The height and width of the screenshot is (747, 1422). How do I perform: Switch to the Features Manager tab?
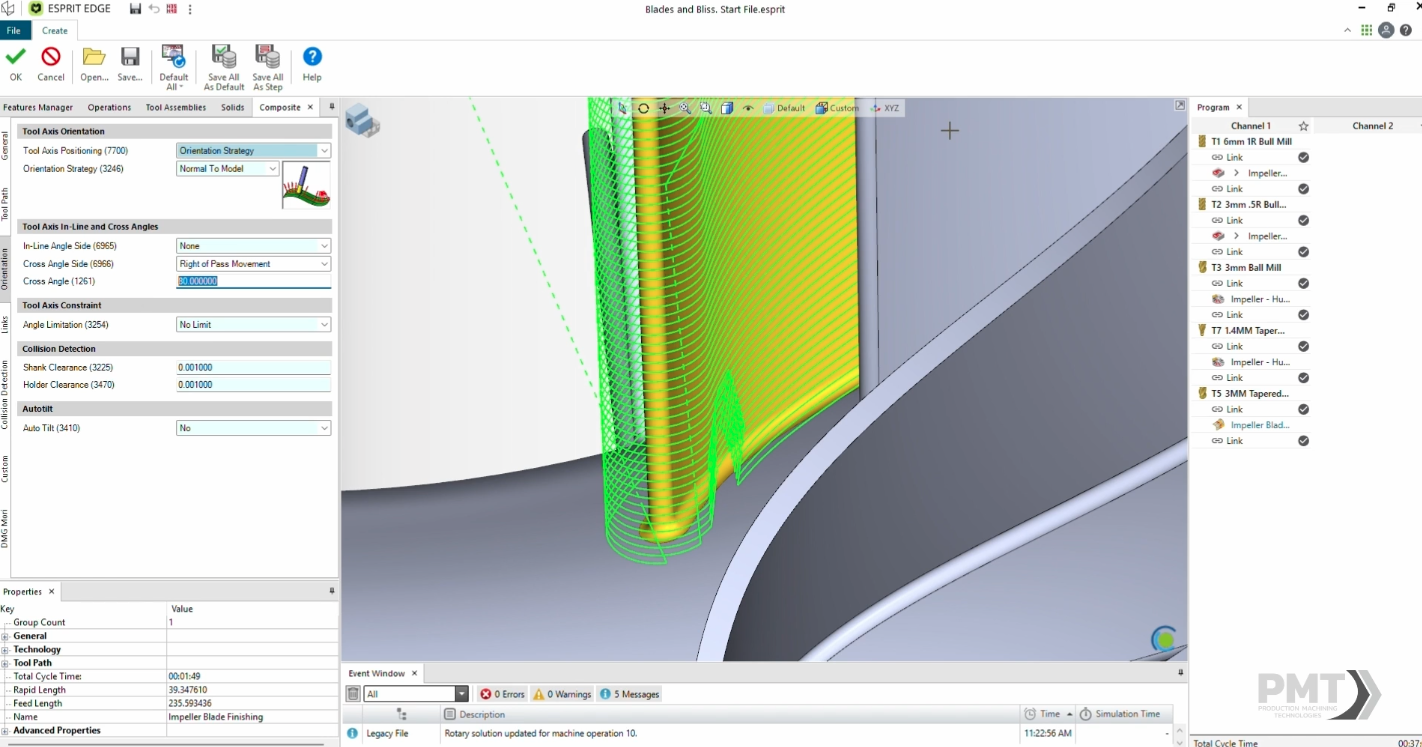38,107
